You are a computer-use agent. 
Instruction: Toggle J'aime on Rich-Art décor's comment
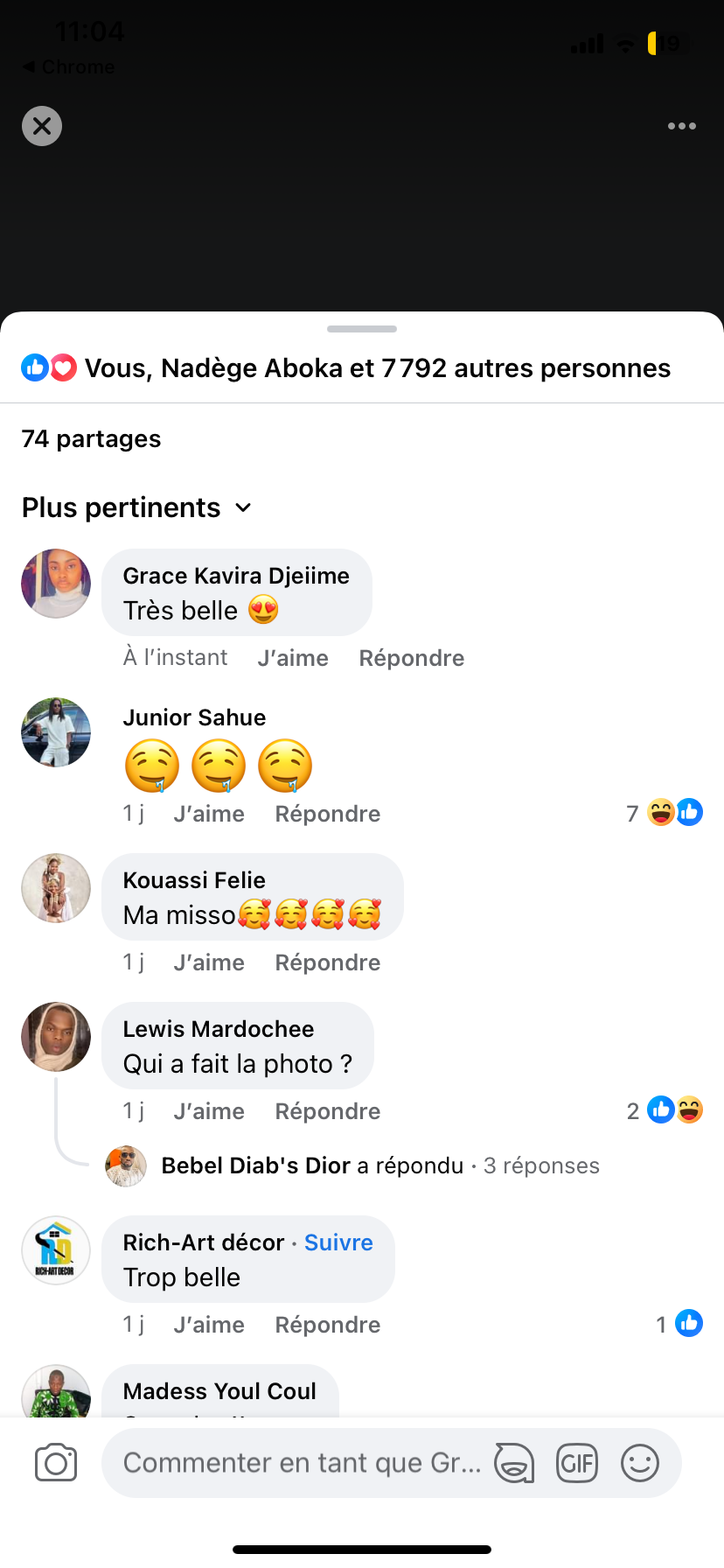pos(209,1325)
